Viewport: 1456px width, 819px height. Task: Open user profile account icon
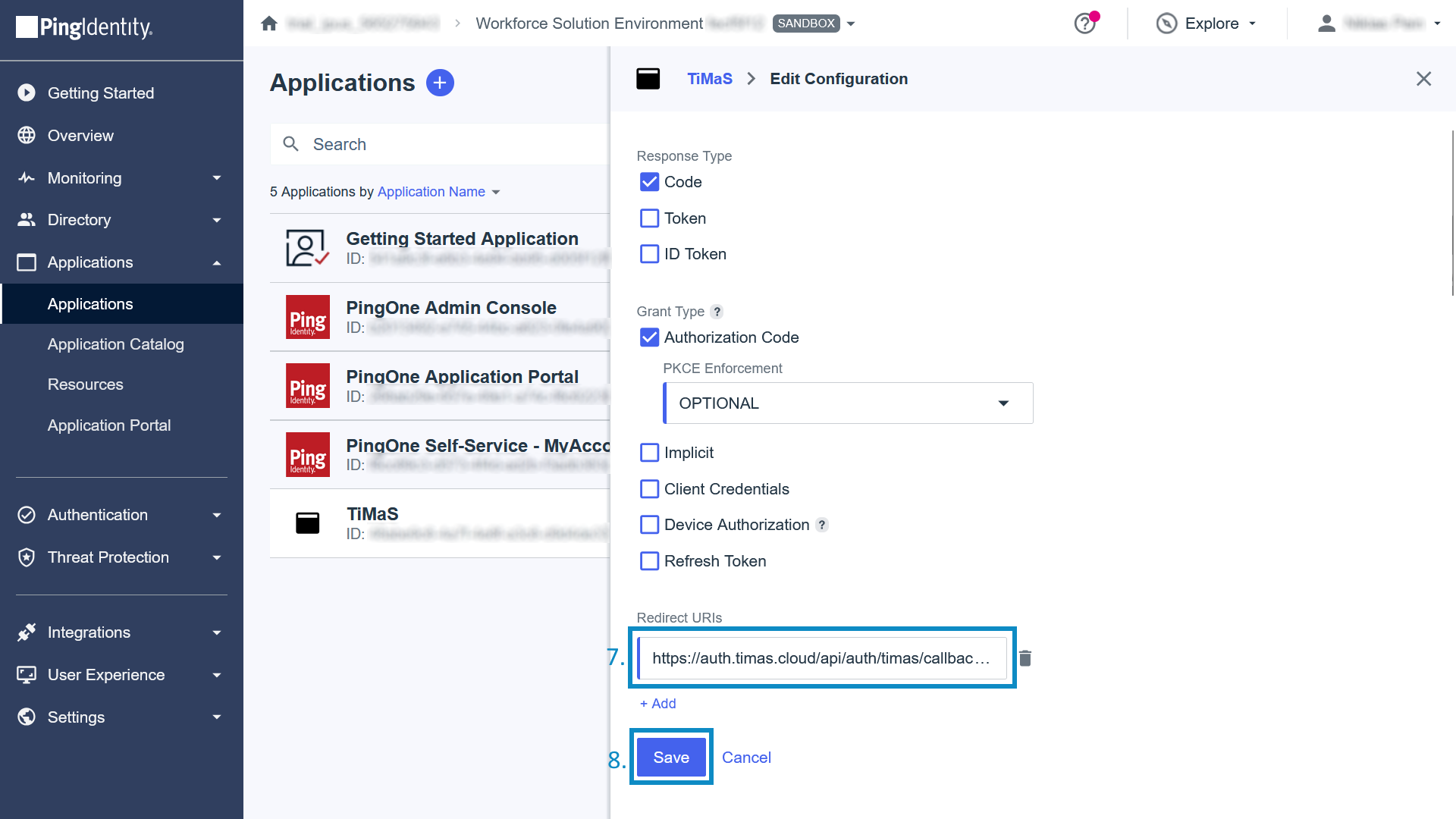(1326, 24)
